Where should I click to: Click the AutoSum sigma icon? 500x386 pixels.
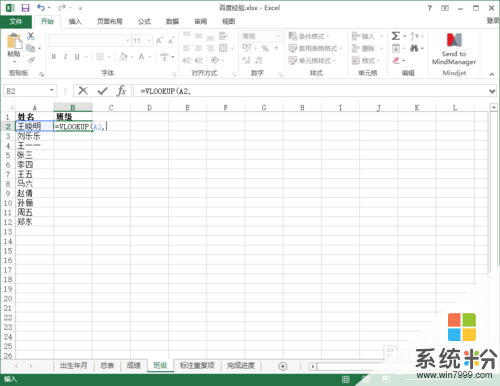coord(396,36)
